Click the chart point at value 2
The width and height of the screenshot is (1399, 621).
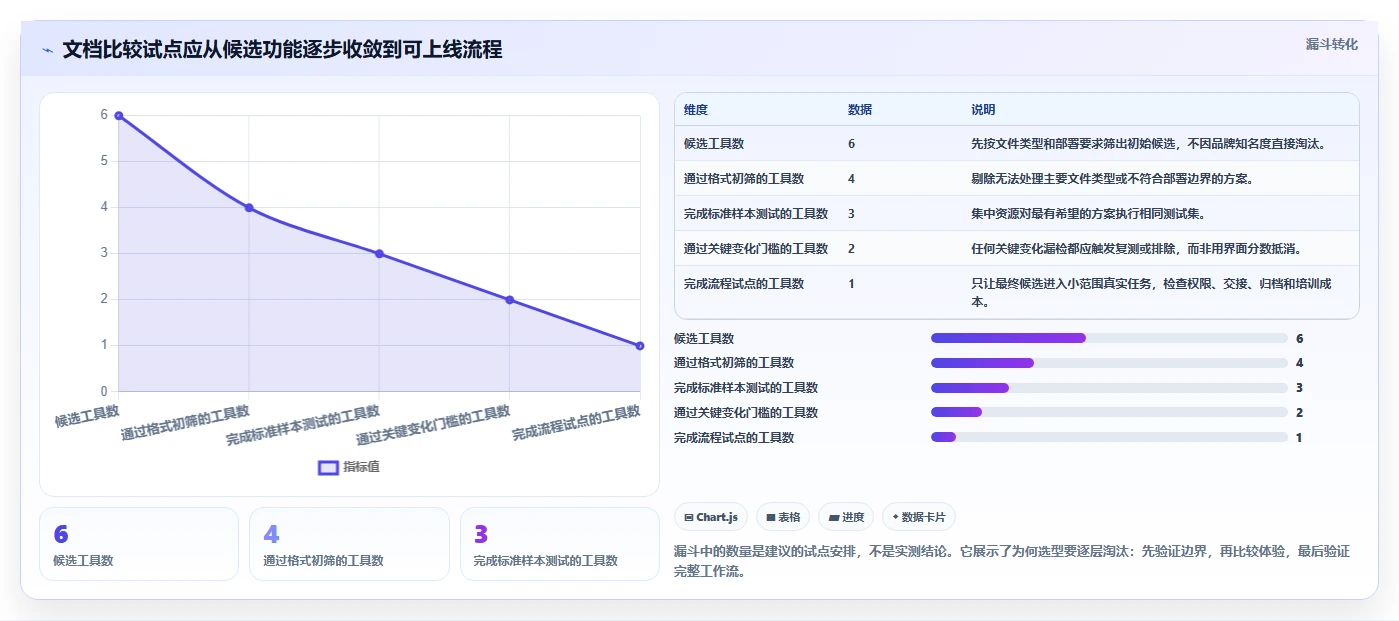[x=509, y=300]
